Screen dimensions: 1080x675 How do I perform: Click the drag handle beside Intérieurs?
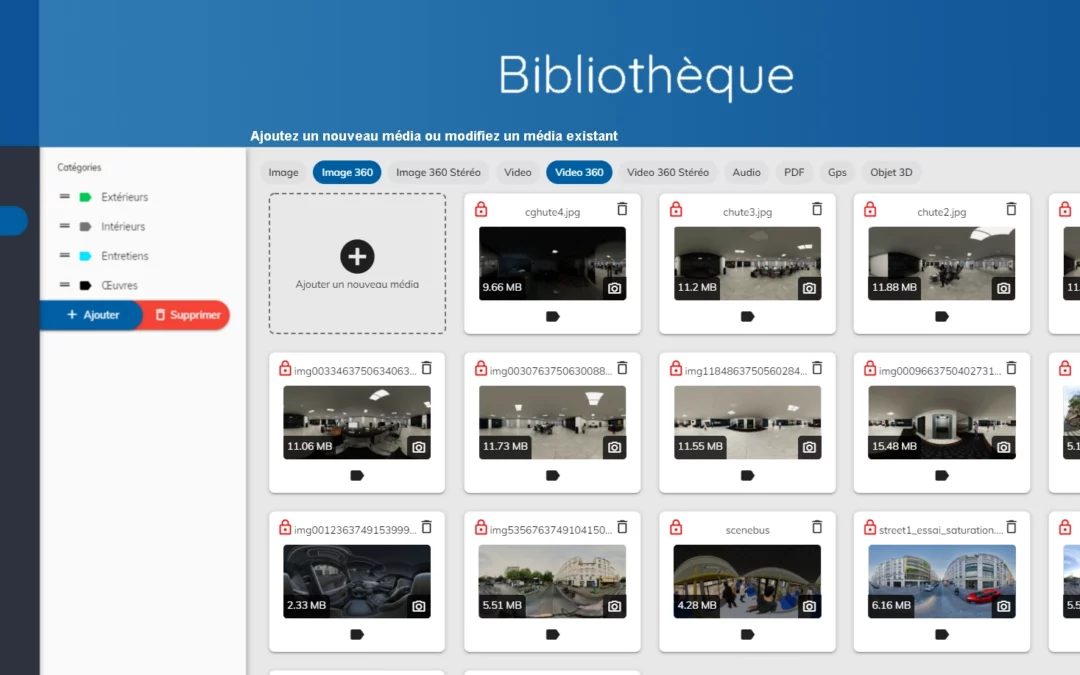(64, 226)
